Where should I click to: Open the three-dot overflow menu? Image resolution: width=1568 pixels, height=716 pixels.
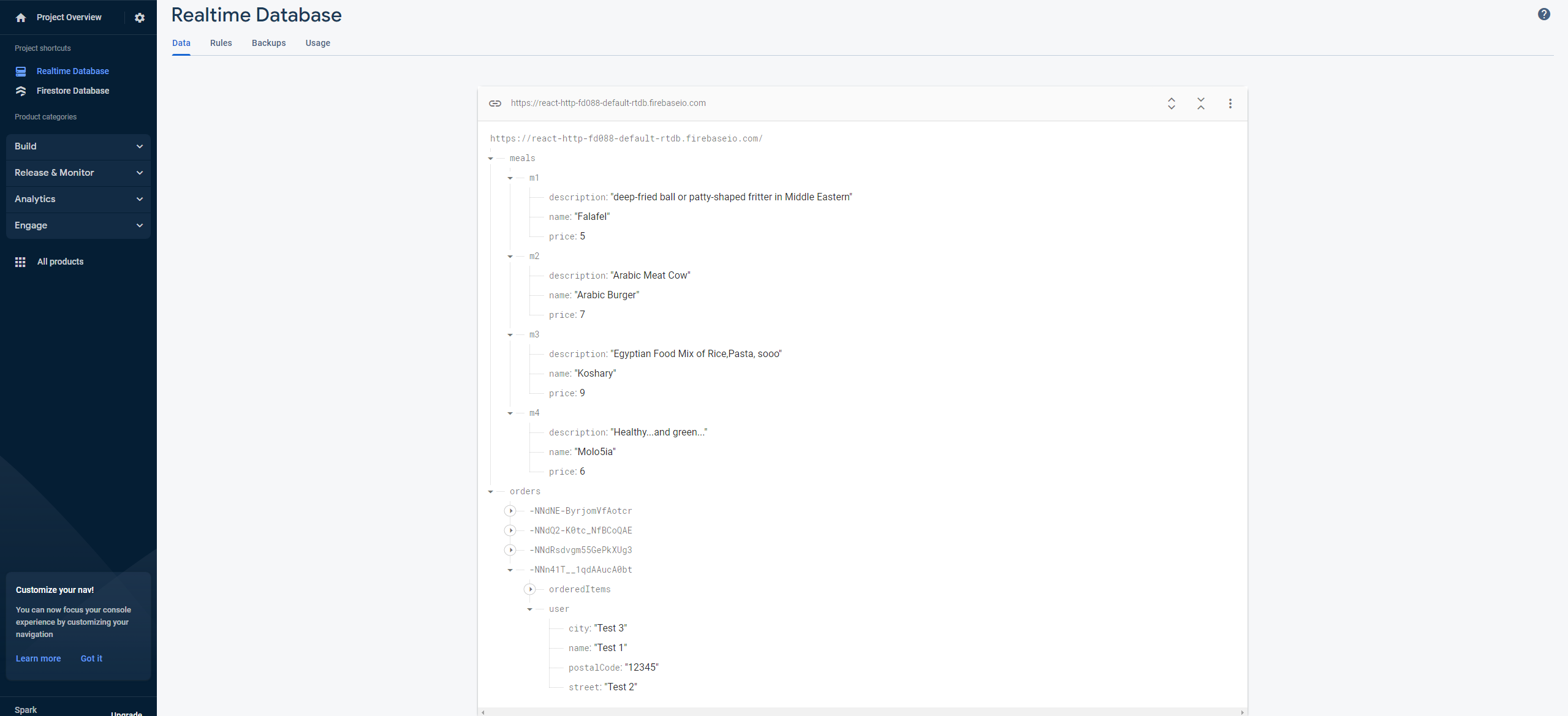point(1229,104)
